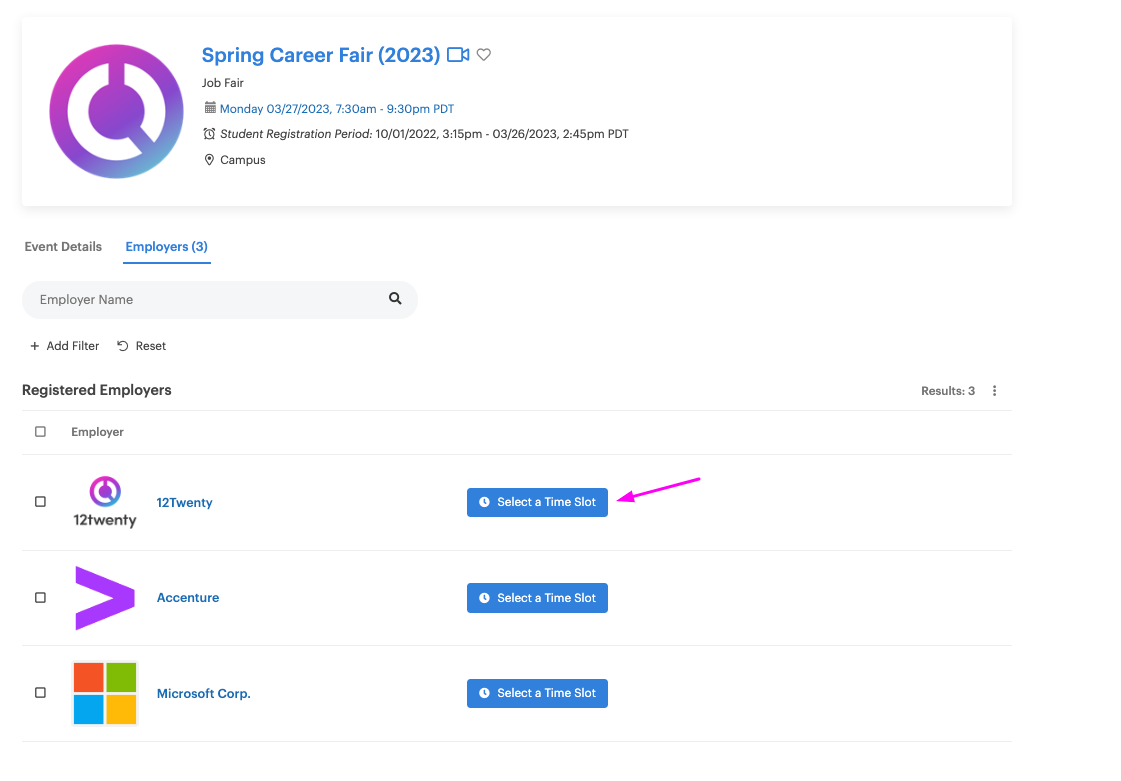Screen dimensions: 1121x781
Task: Favorite the event with the heart icon
Action: point(484,54)
